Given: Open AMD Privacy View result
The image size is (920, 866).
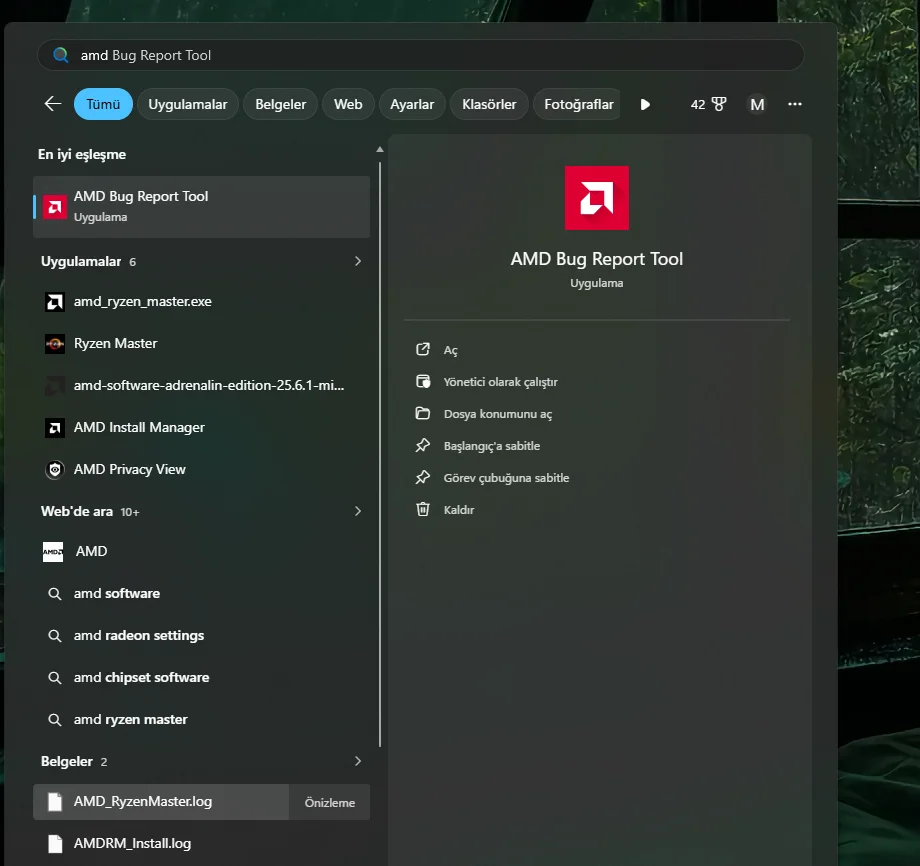Looking at the screenshot, I should point(201,469).
